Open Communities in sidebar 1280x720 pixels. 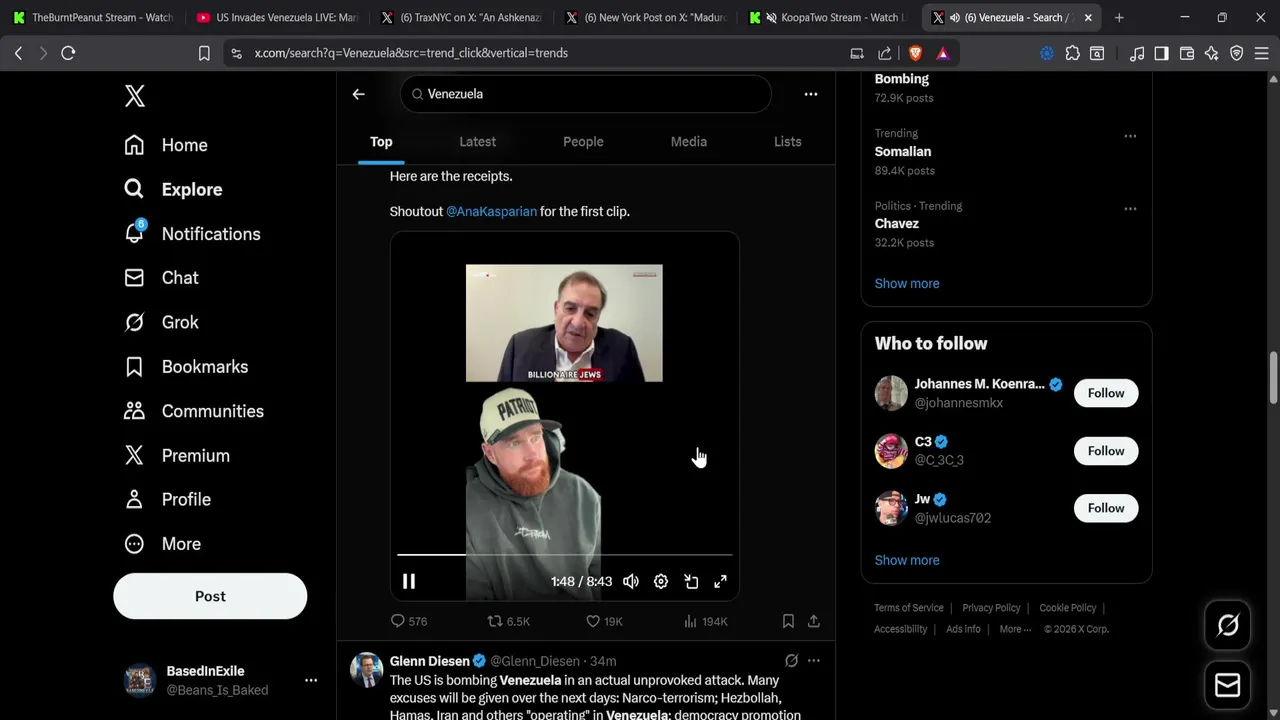point(194,411)
